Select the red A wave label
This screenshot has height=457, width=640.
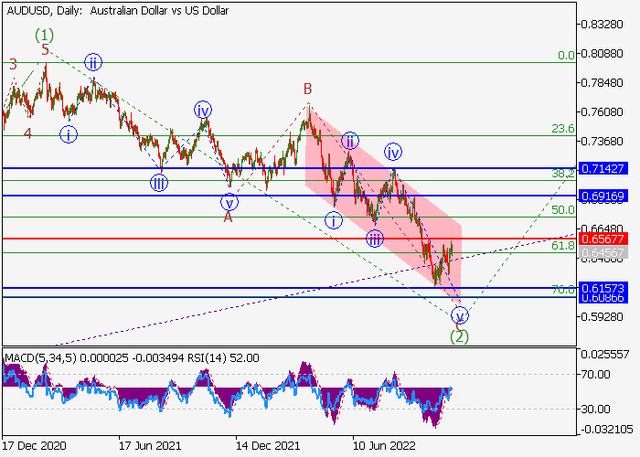229,216
